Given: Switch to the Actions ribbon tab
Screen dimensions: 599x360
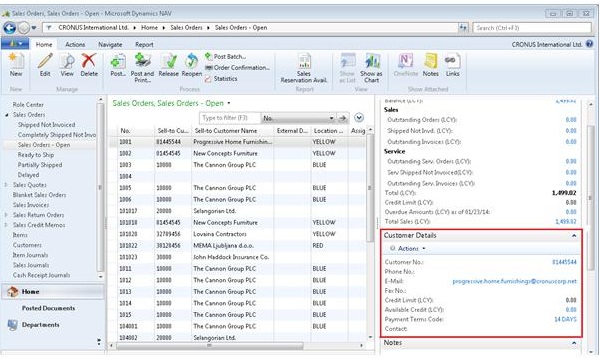Looking at the screenshot, I should [x=75, y=45].
